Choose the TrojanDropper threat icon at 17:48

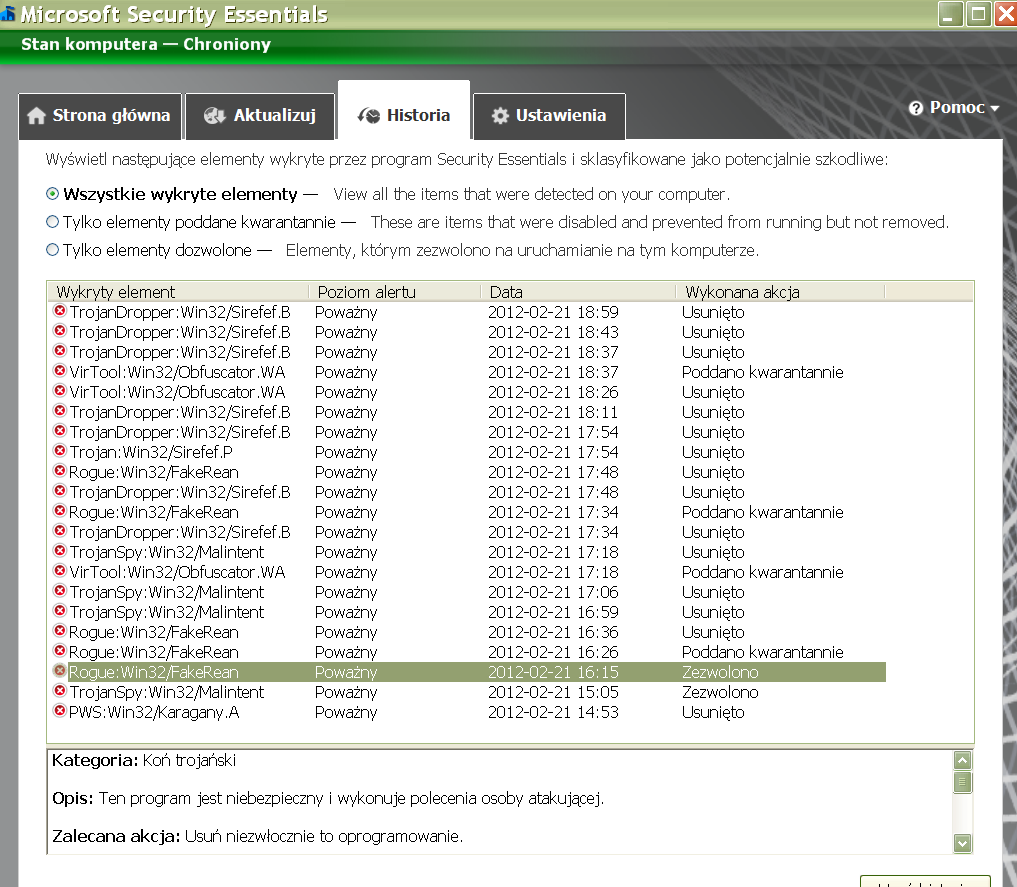click(x=60, y=491)
